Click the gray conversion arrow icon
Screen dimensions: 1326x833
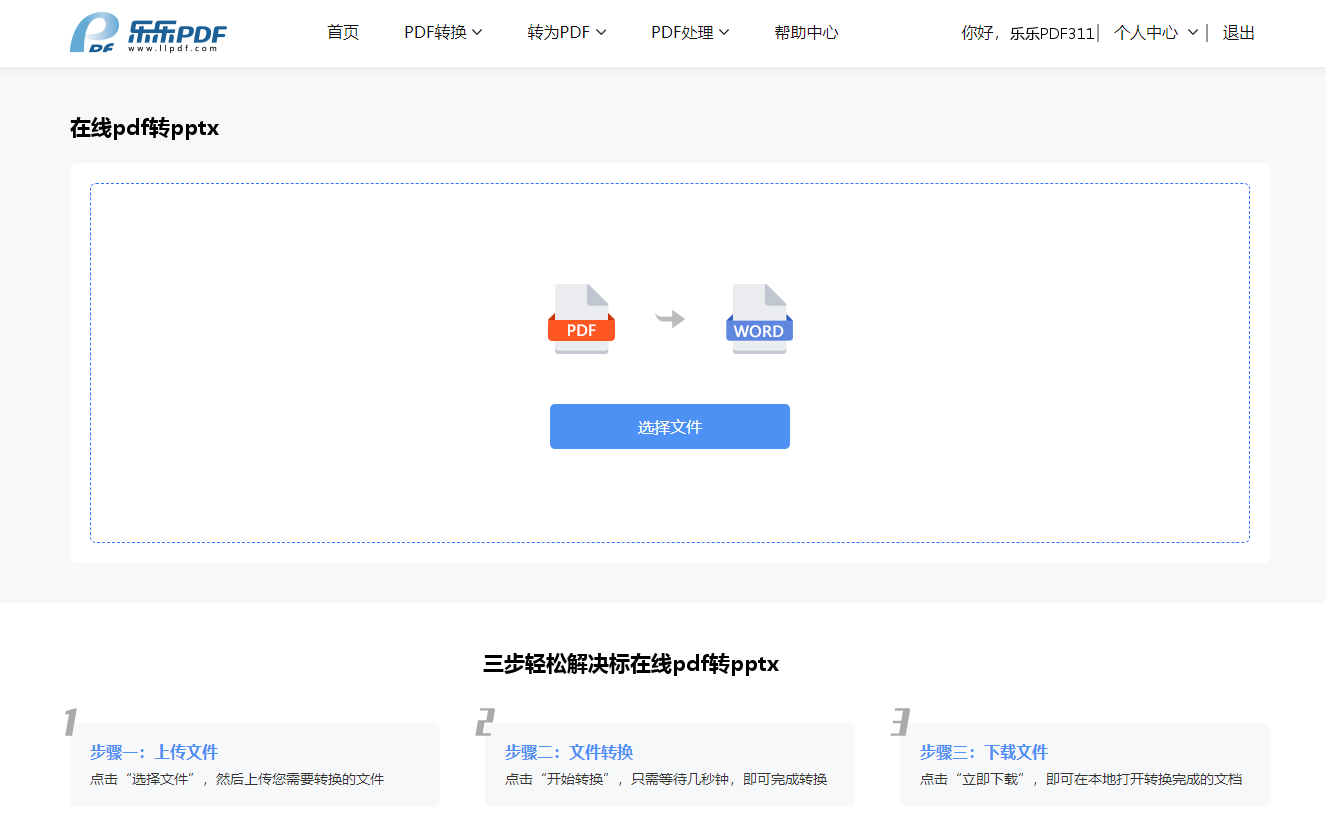click(670, 319)
